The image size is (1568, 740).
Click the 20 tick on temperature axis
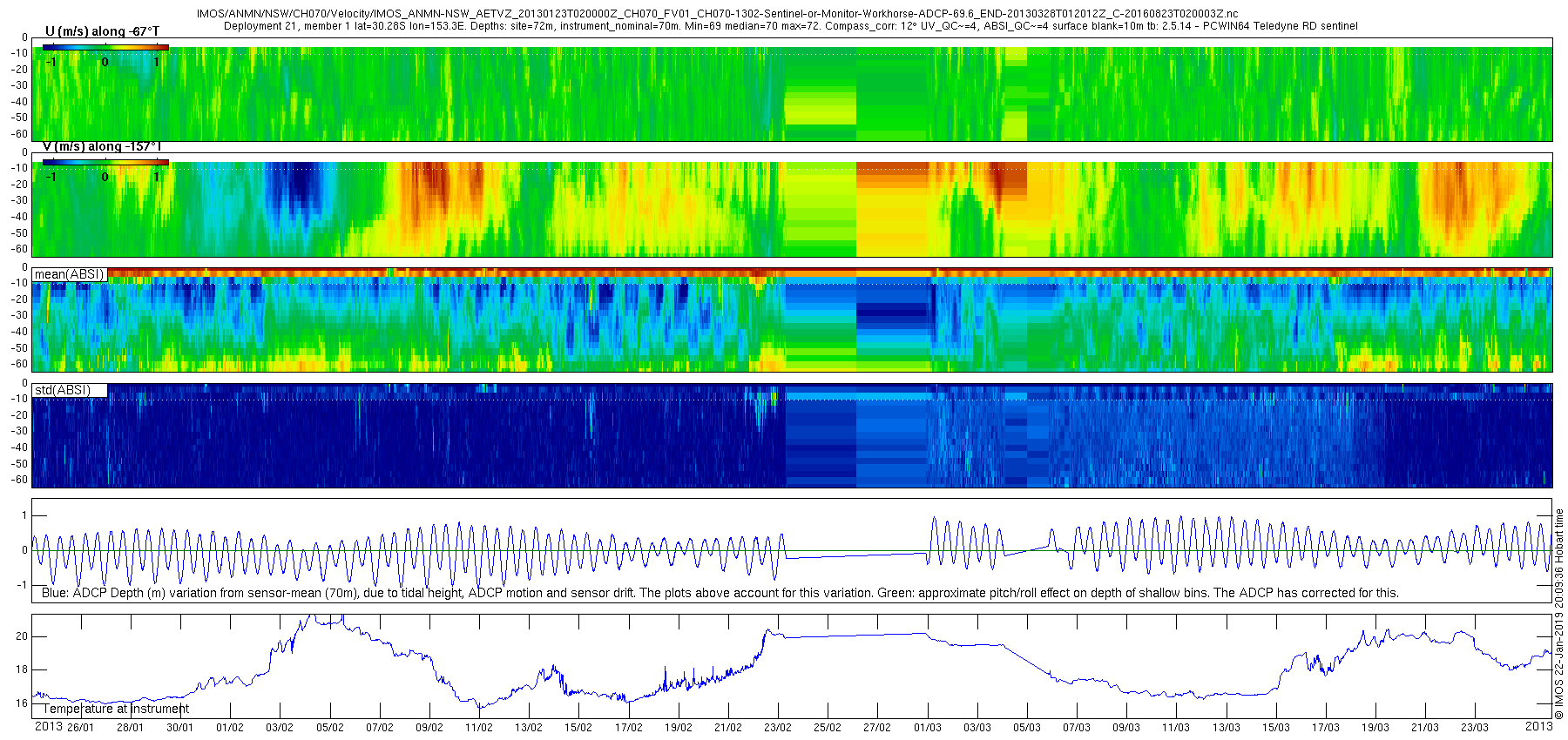[22, 636]
